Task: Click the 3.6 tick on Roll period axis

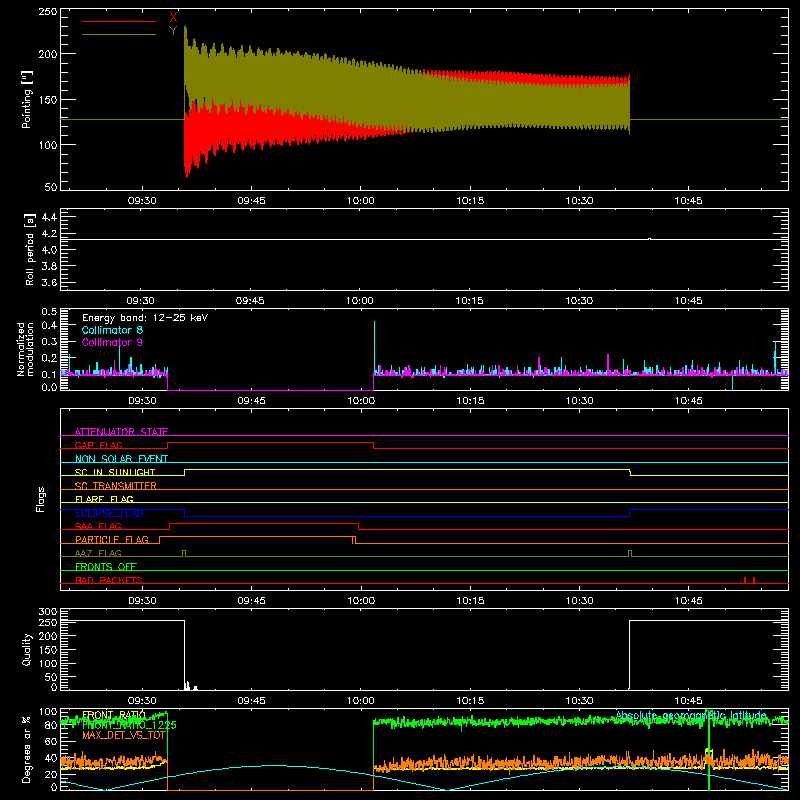Action: (49, 282)
